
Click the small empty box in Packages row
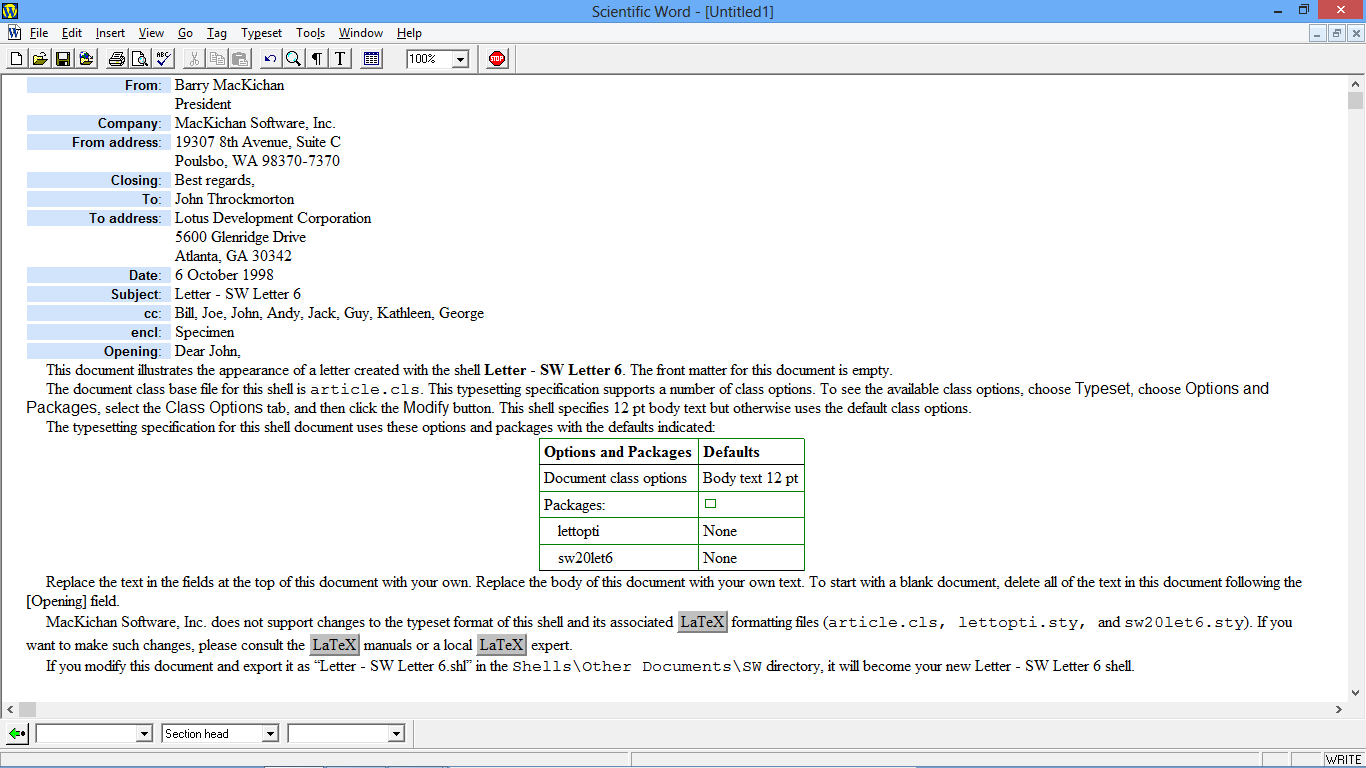[710, 504]
